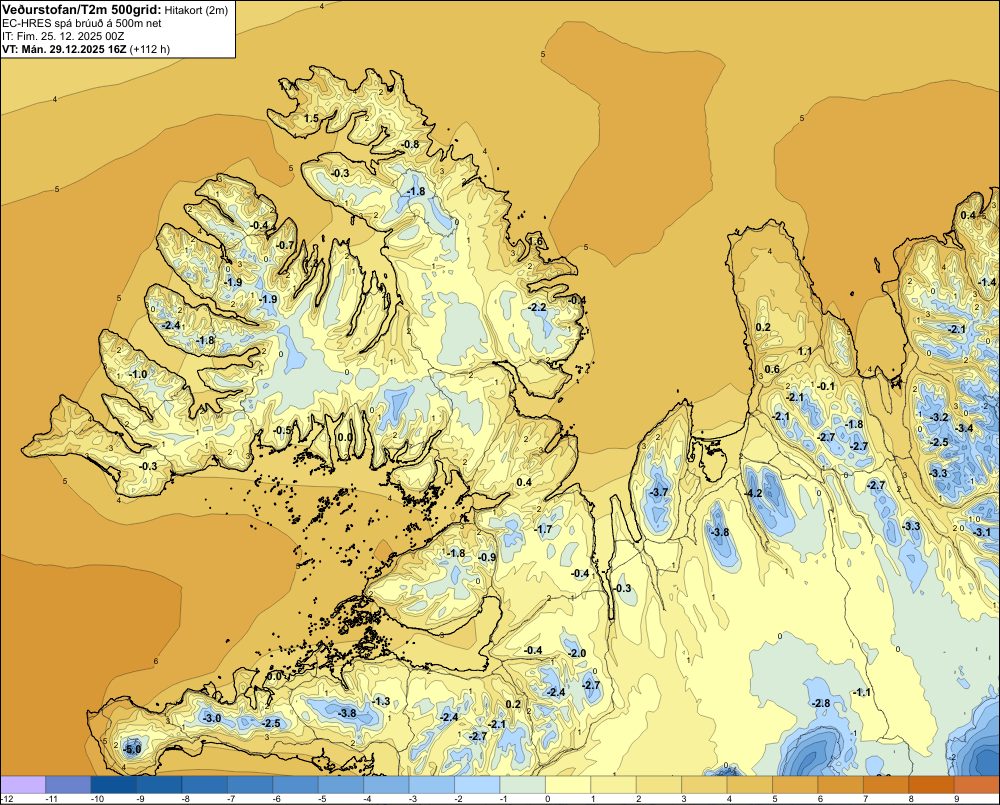Viewport: 1000px width, 805px height.
Task: Click the '-0.1' temperature label
Action: coord(826,386)
